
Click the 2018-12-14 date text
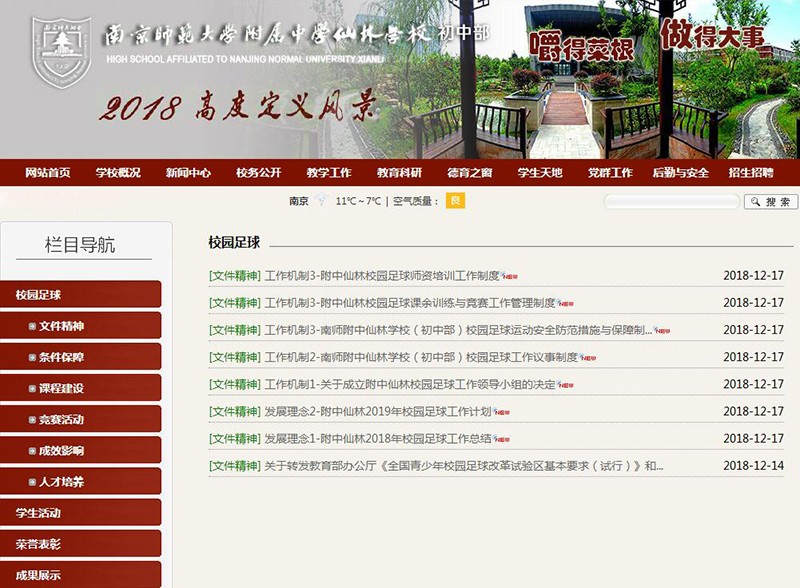coord(753,466)
